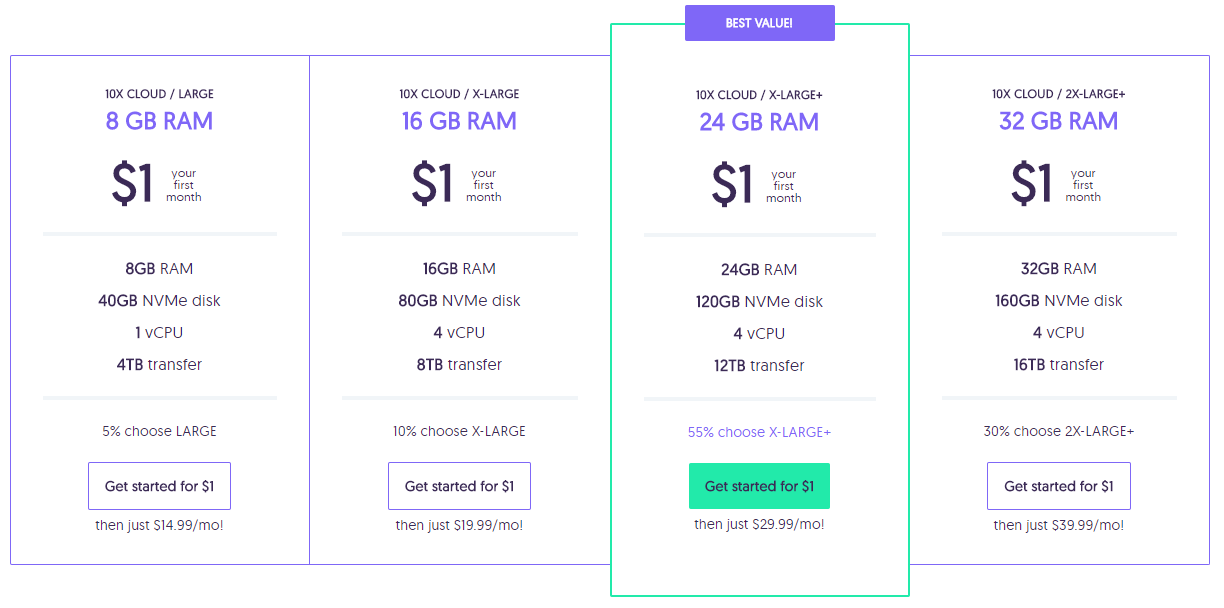Click 120GB NVMe disk feature line
The height and width of the screenshot is (608, 1224).
[x=759, y=301]
